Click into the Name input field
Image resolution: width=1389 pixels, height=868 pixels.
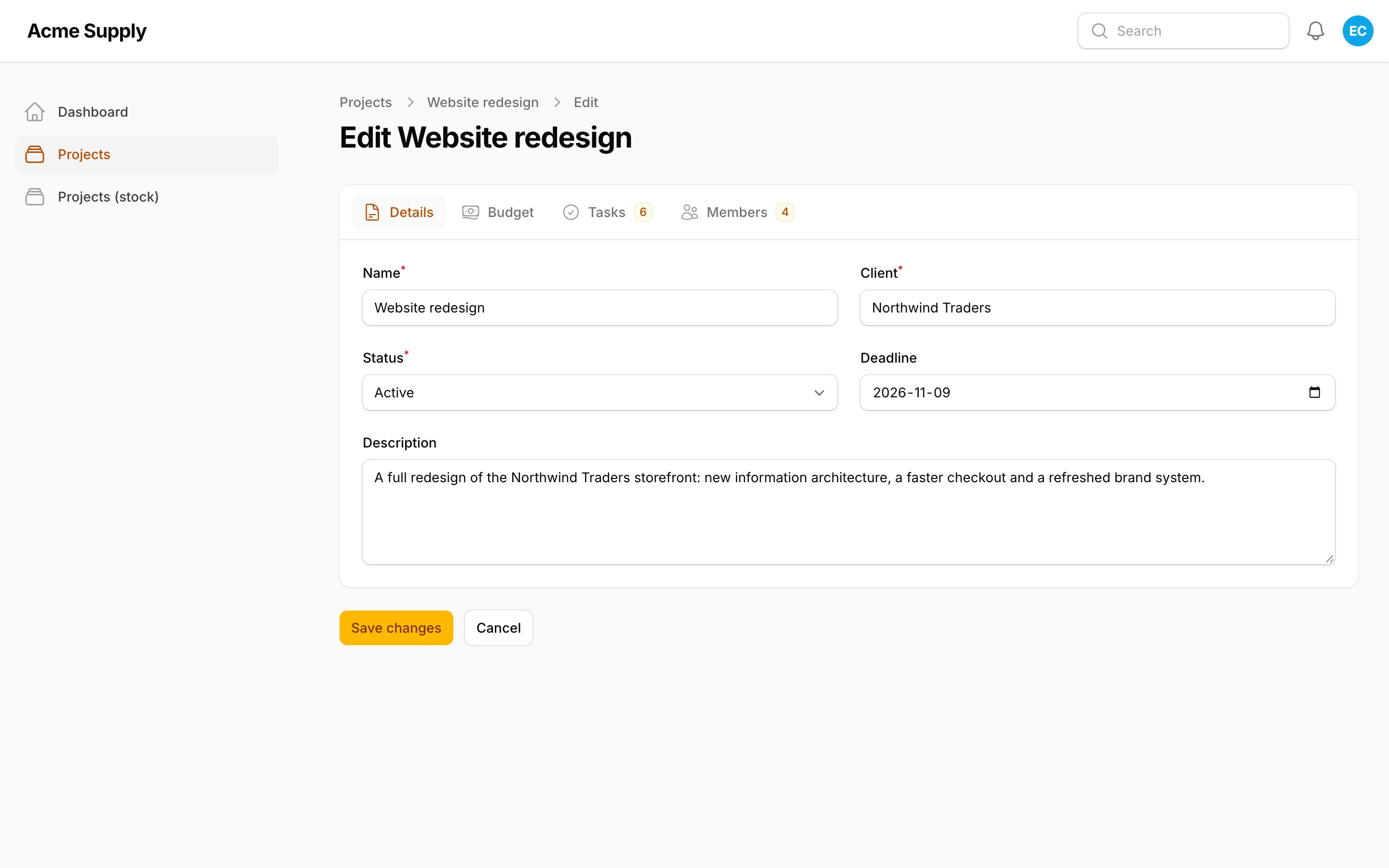click(600, 308)
